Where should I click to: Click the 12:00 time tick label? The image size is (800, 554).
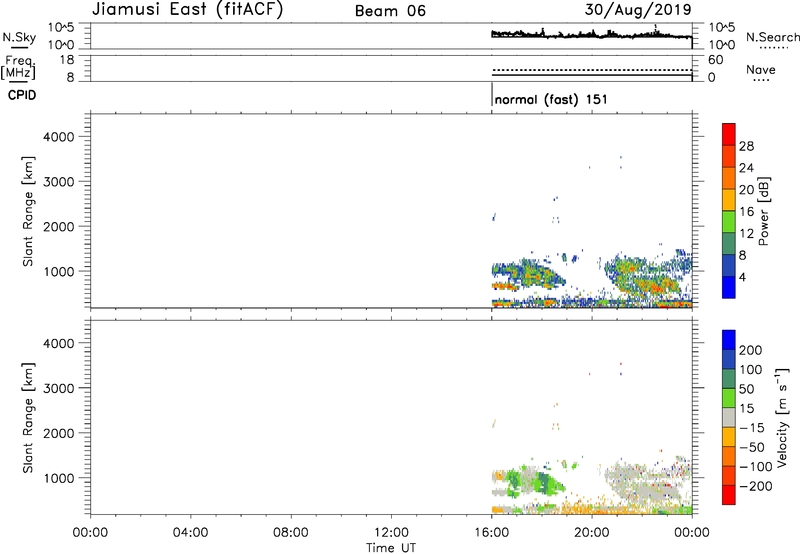[x=391, y=533]
